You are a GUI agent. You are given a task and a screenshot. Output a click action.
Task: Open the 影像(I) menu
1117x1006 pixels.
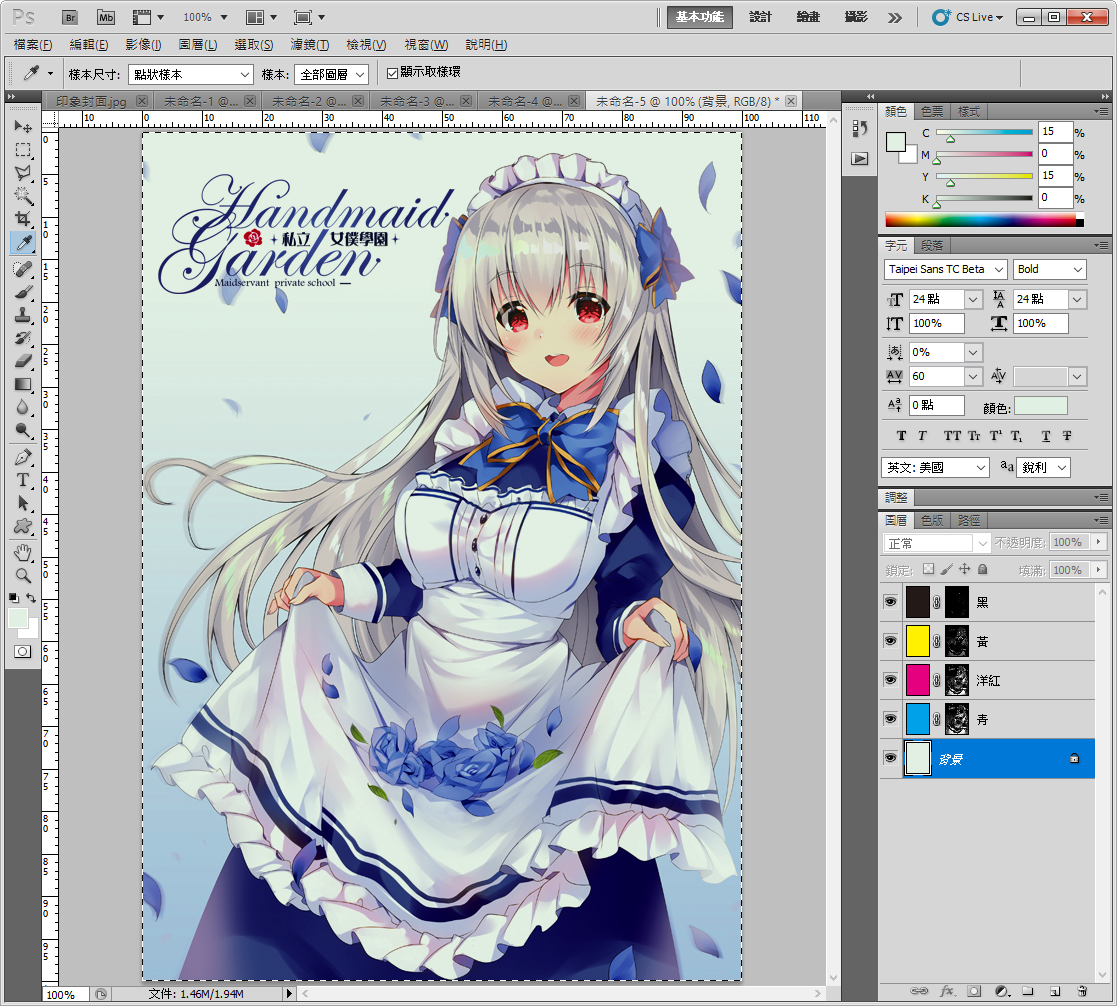click(143, 45)
